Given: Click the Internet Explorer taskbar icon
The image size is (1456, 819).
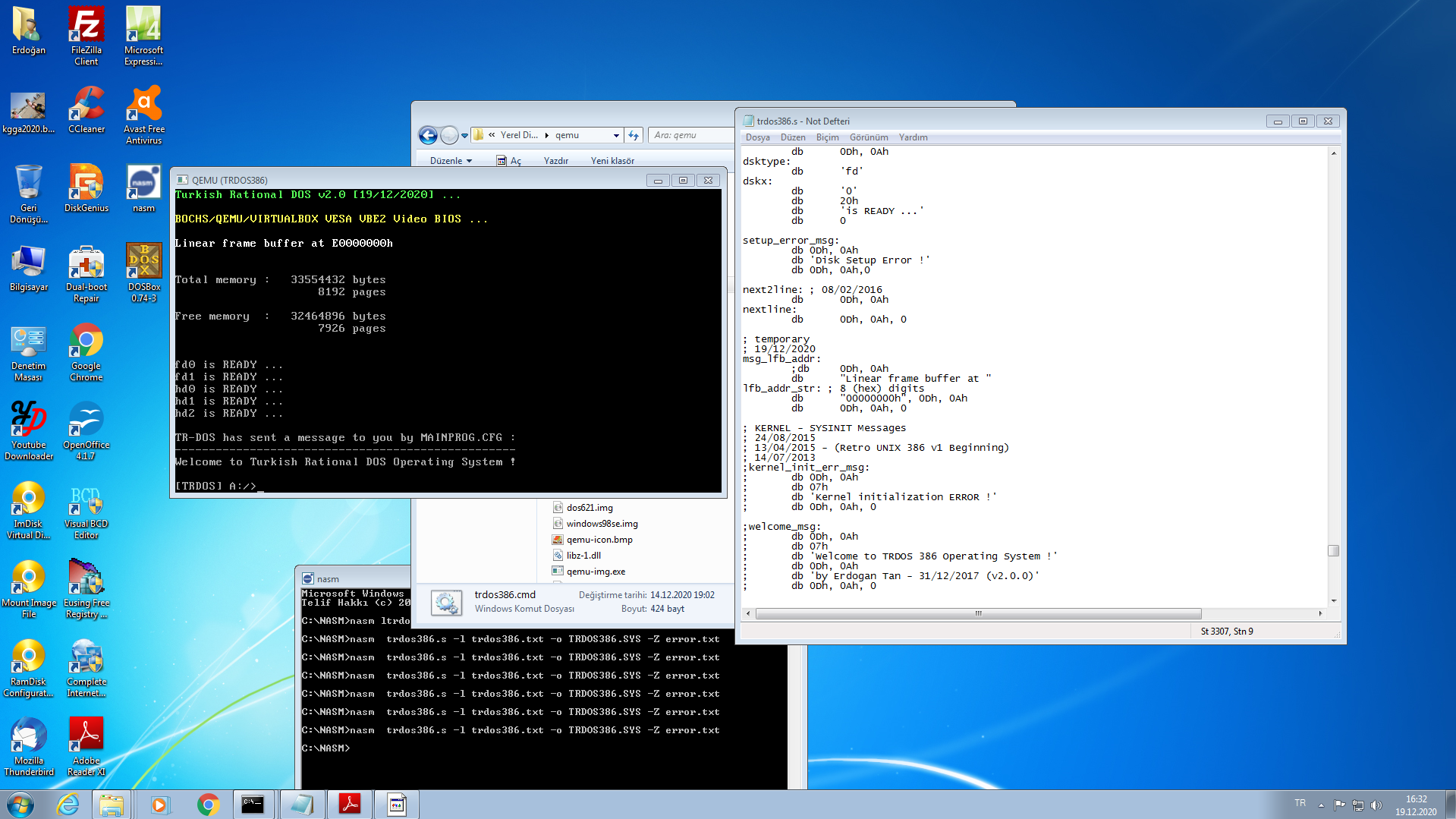Looking at the screenshot, I should tap(68, 805).
